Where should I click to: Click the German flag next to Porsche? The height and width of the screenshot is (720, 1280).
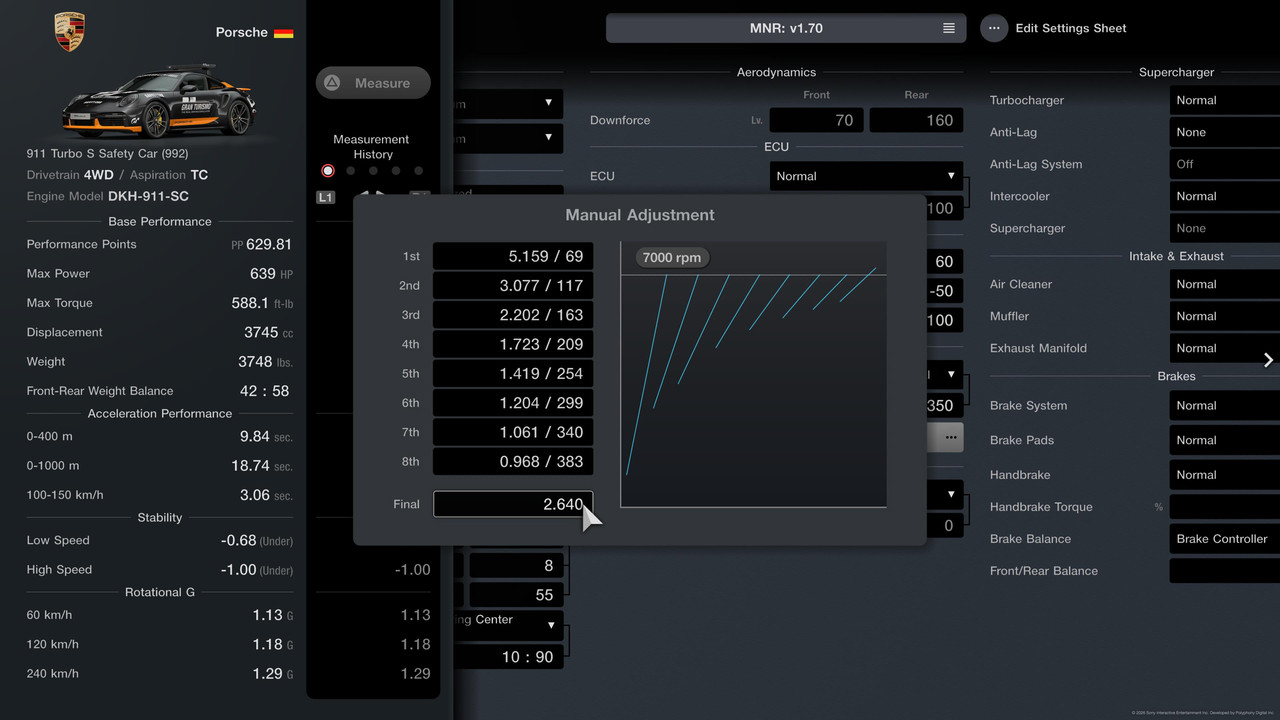[284, 33]
